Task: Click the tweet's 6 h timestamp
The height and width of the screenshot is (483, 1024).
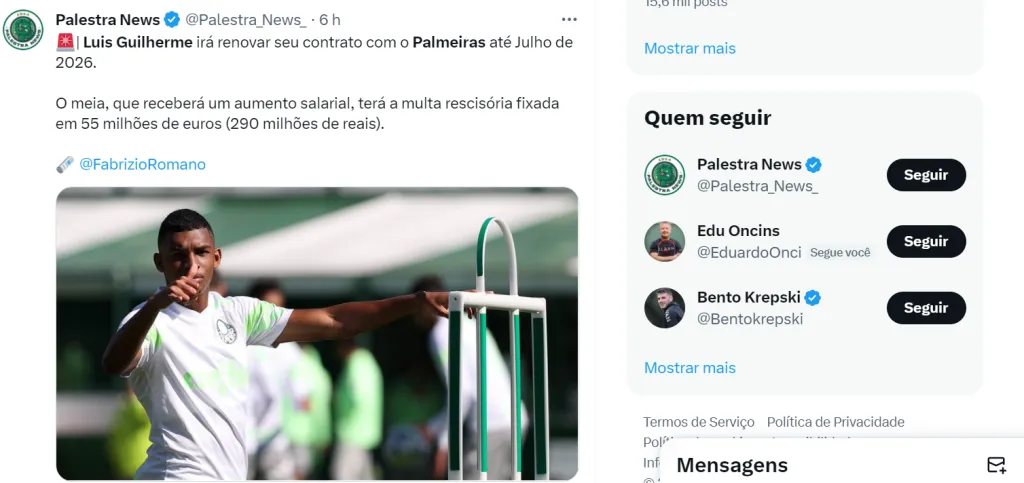Action: coord(330,20)
